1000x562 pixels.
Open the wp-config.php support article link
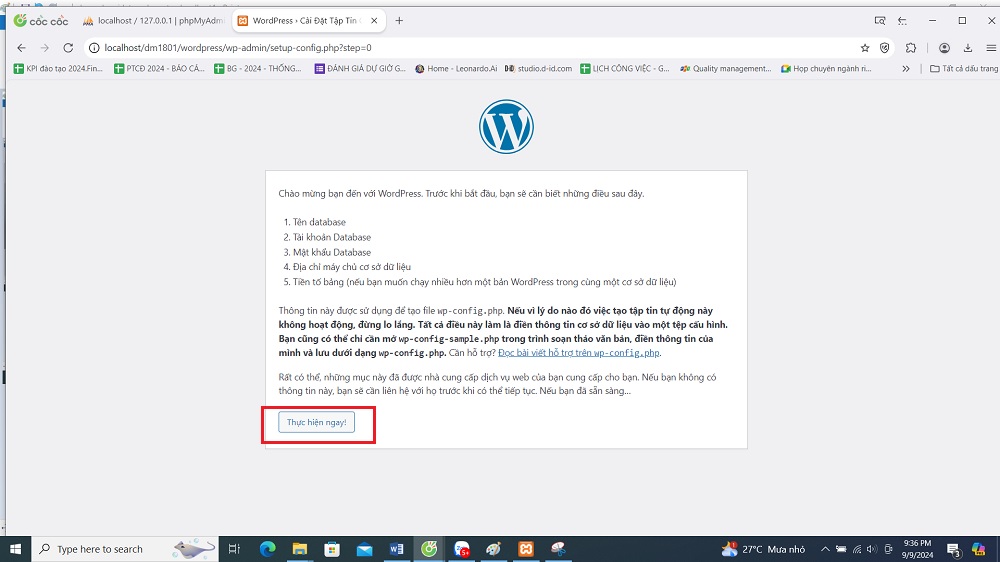pyautogui.click(x=578, y=353)
